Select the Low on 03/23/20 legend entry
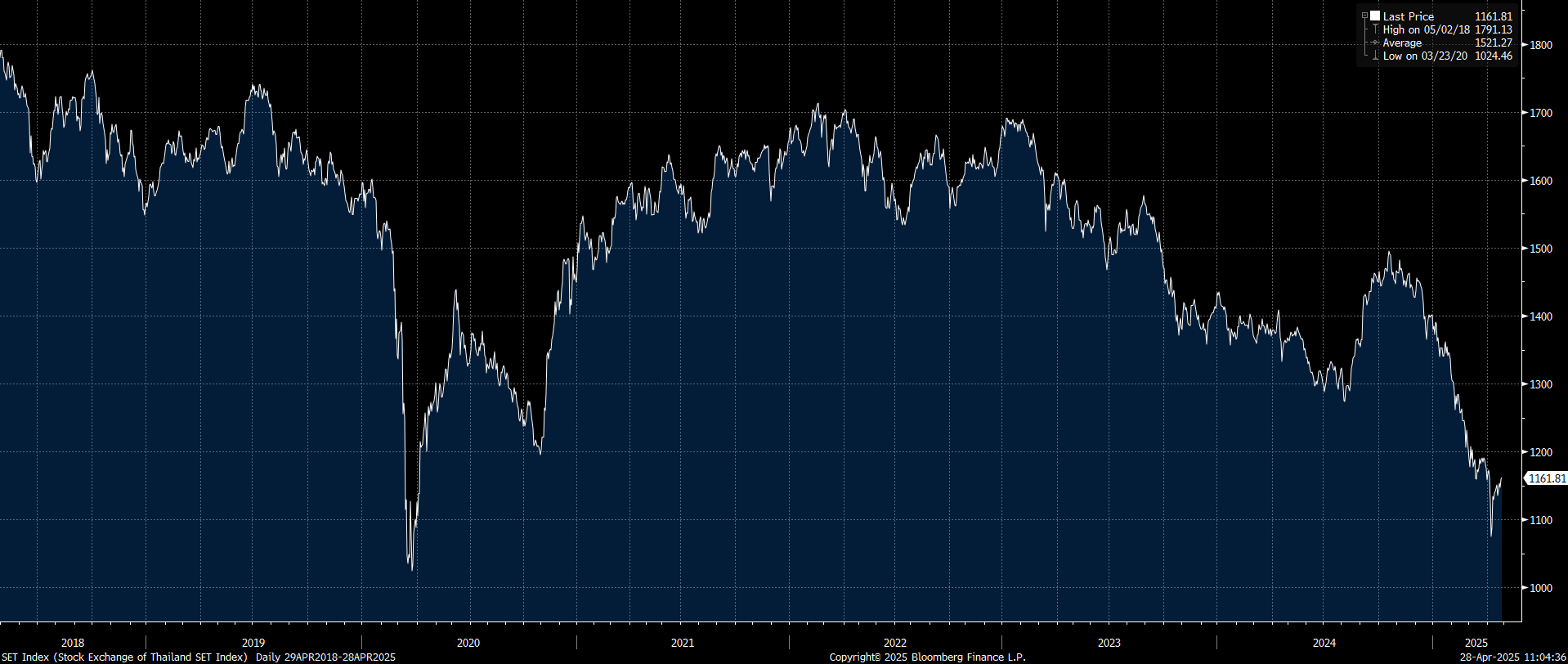Viewport: 1568px width, 664px height. coord(1425,56)
